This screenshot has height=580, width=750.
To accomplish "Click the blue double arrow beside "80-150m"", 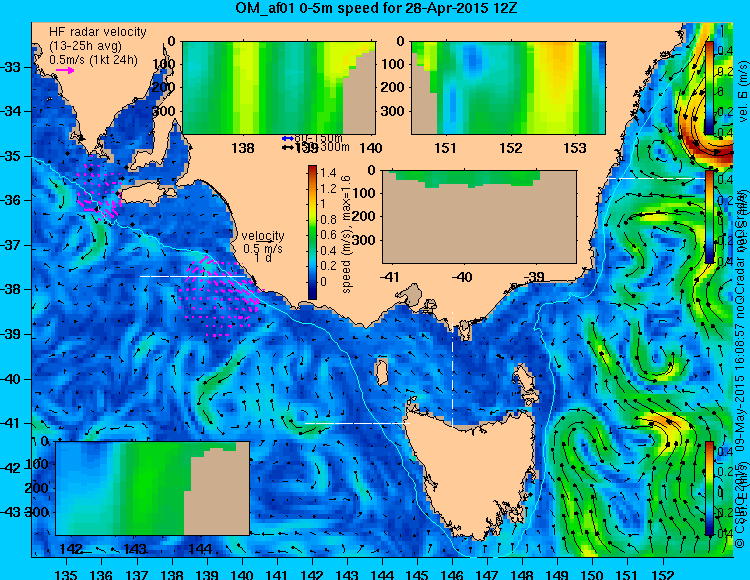I will click(288, 139).
